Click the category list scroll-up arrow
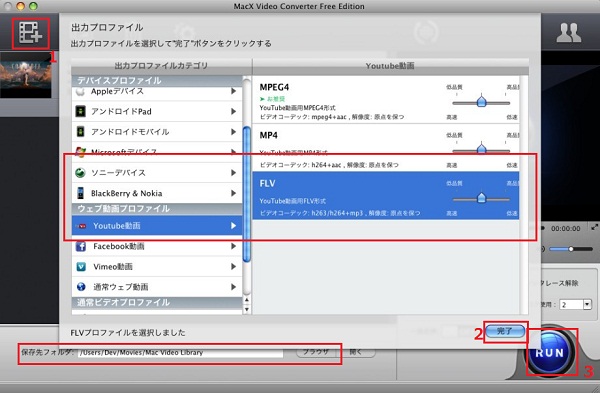The image size is (600, 393). (x=247, y=300)
